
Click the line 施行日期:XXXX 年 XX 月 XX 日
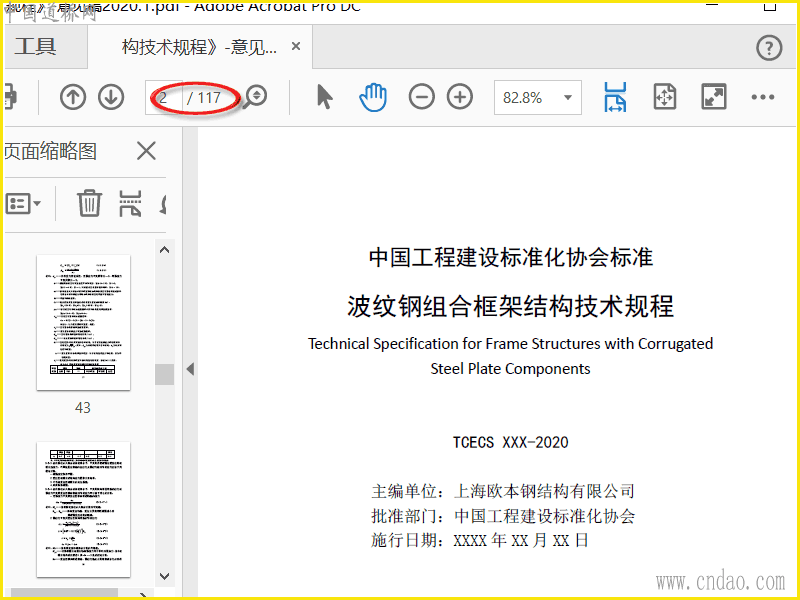[x=480, y=540]
